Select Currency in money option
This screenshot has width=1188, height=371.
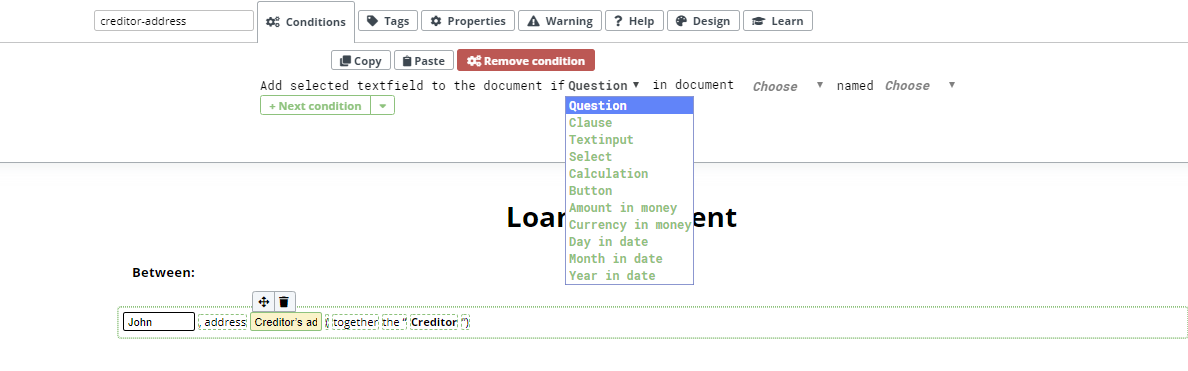(x=630, y=225)
